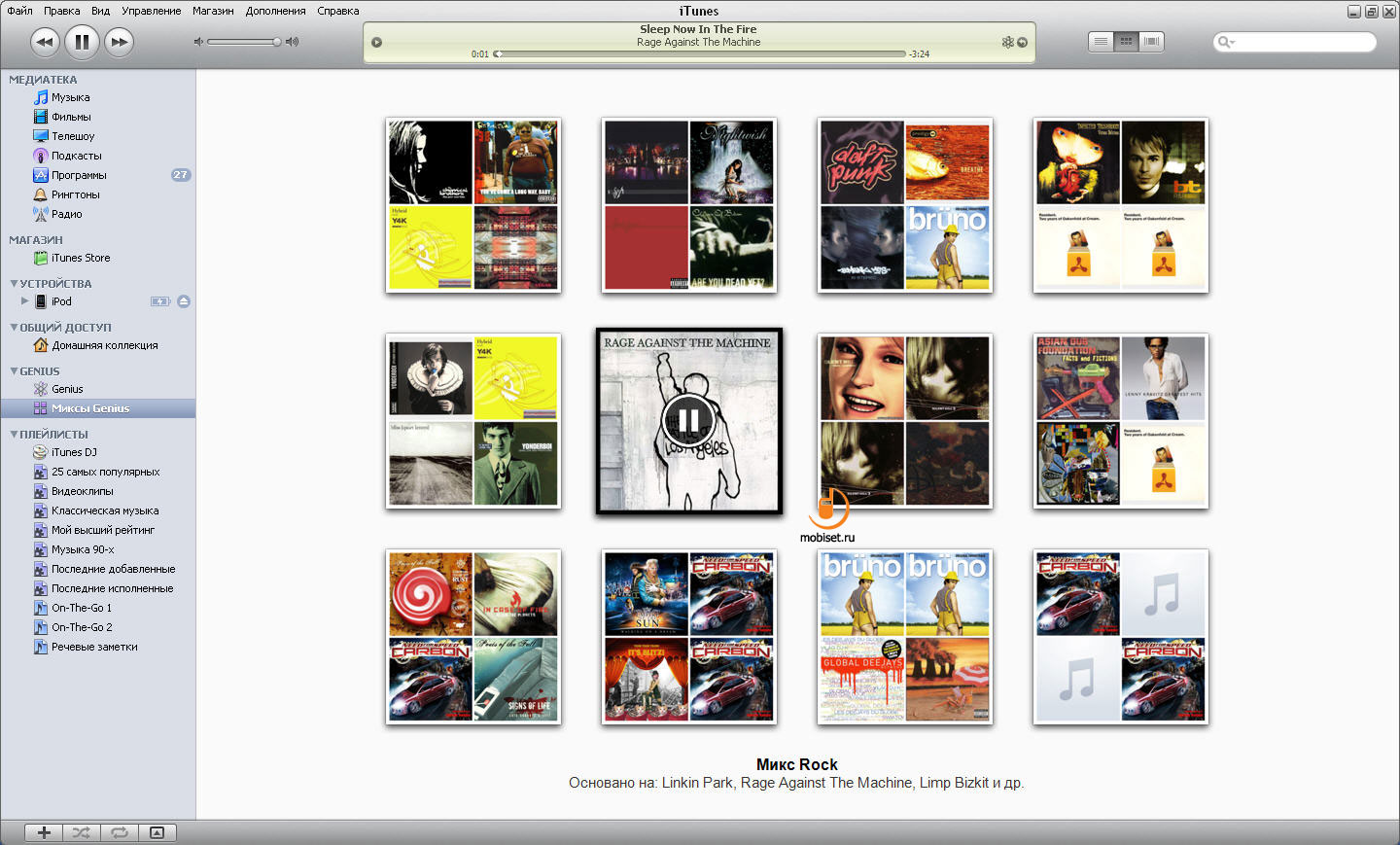1400x845 pixels.
Task: Click the Программы badge showing 27
Action: 181,175
